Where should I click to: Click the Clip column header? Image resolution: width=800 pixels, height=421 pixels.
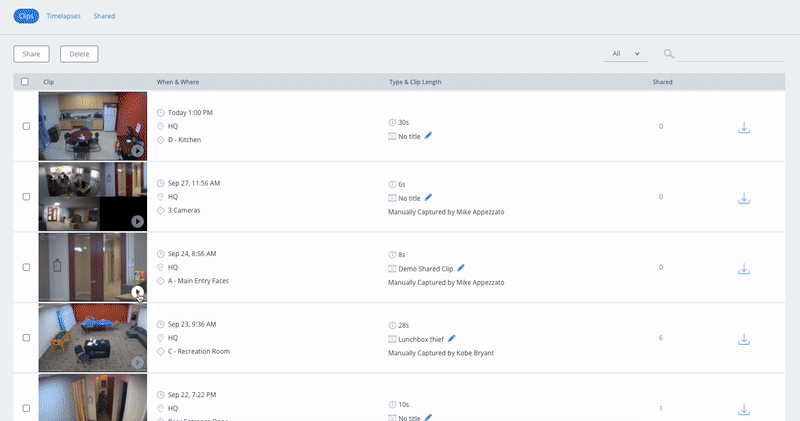(48, 82)
